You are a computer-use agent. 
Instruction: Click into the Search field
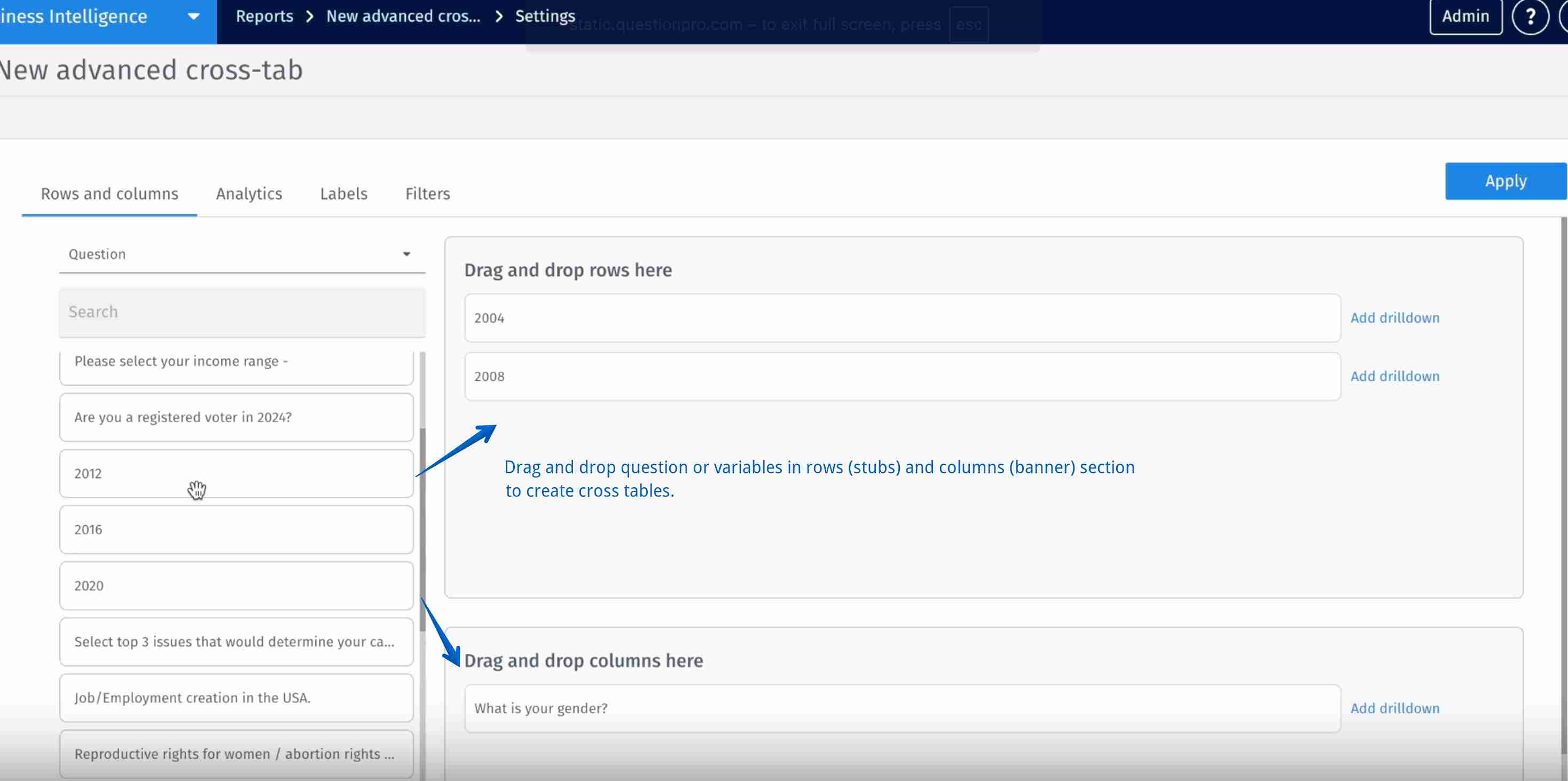241,313
